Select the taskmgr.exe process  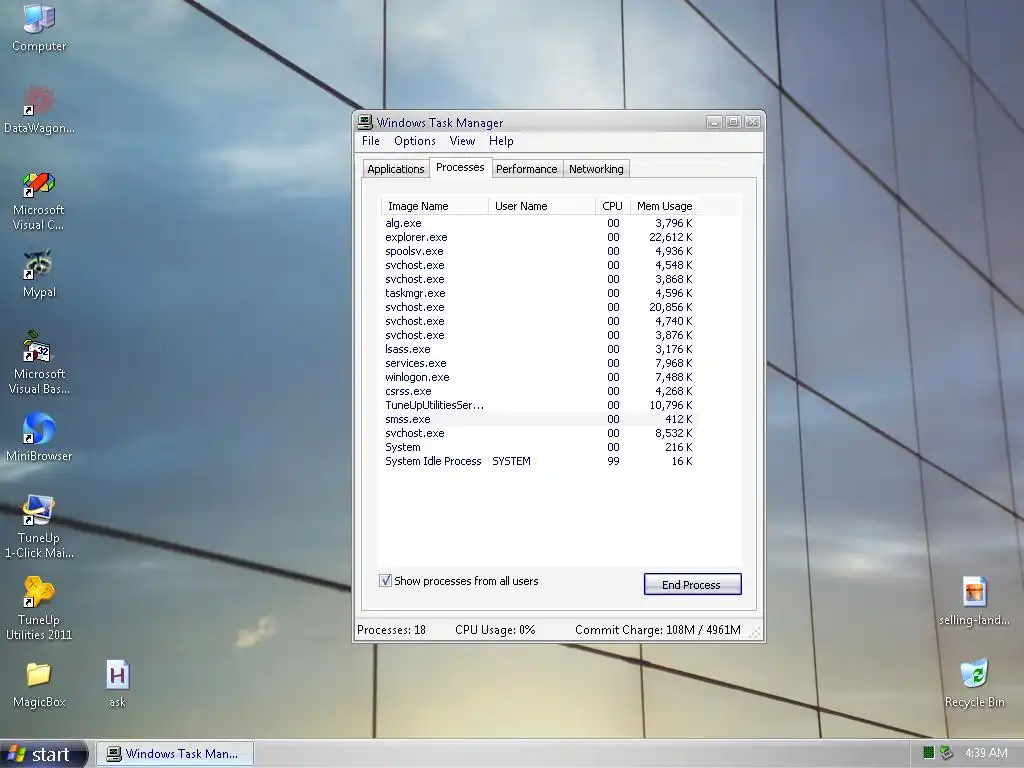click(x=539, y=293)
